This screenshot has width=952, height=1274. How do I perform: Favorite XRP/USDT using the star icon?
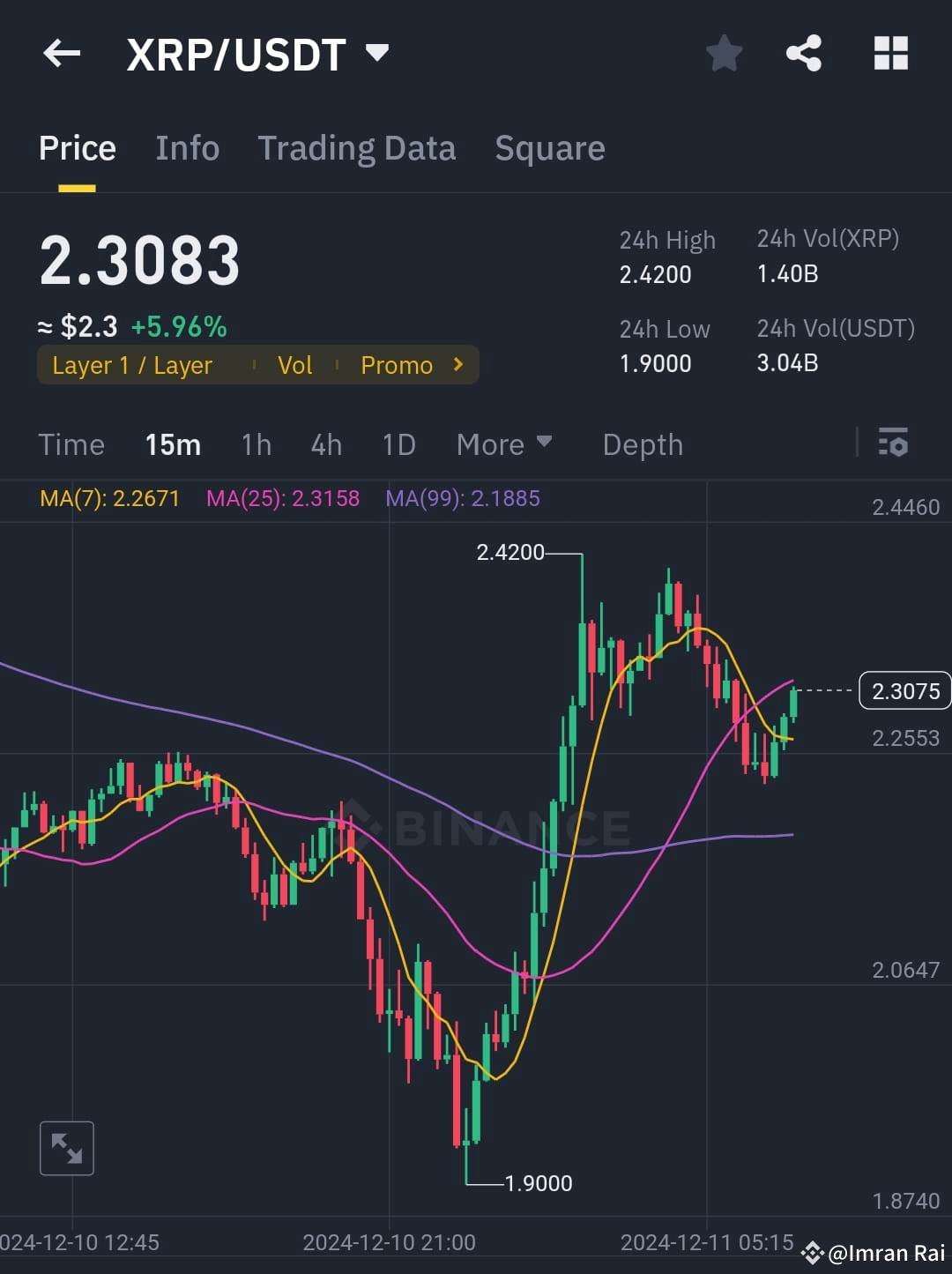click(x=723, y=53)
